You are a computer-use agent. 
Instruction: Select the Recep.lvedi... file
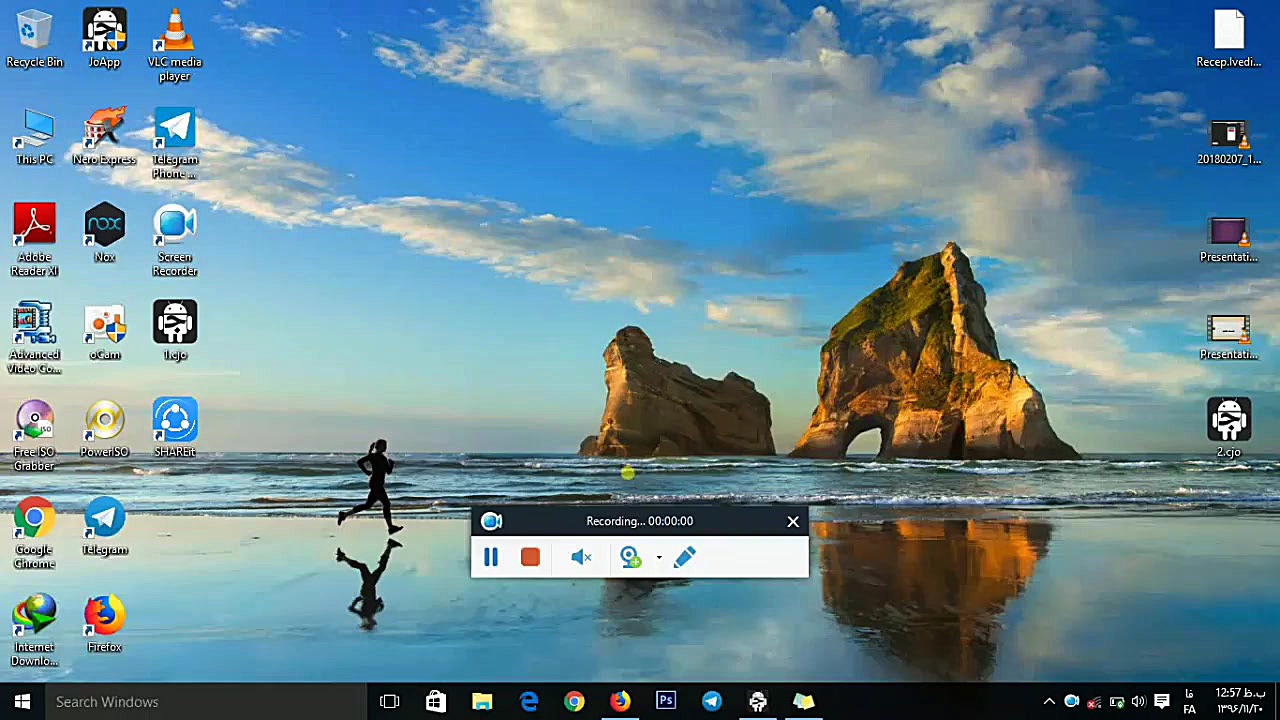[1229, 39]
